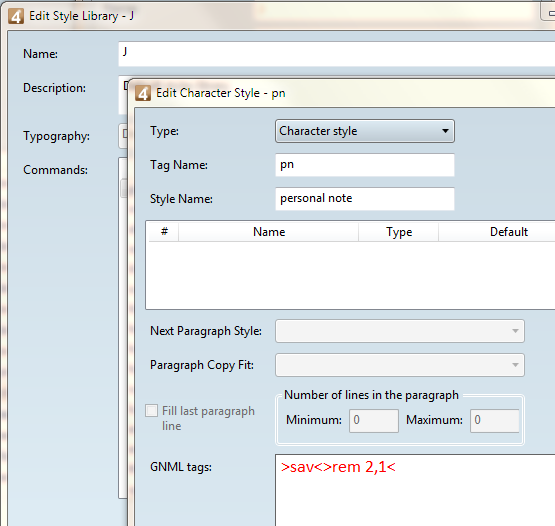Click the empty parameters table area
This screenshot has width=555, height=526.
click(x=350, y=275)
